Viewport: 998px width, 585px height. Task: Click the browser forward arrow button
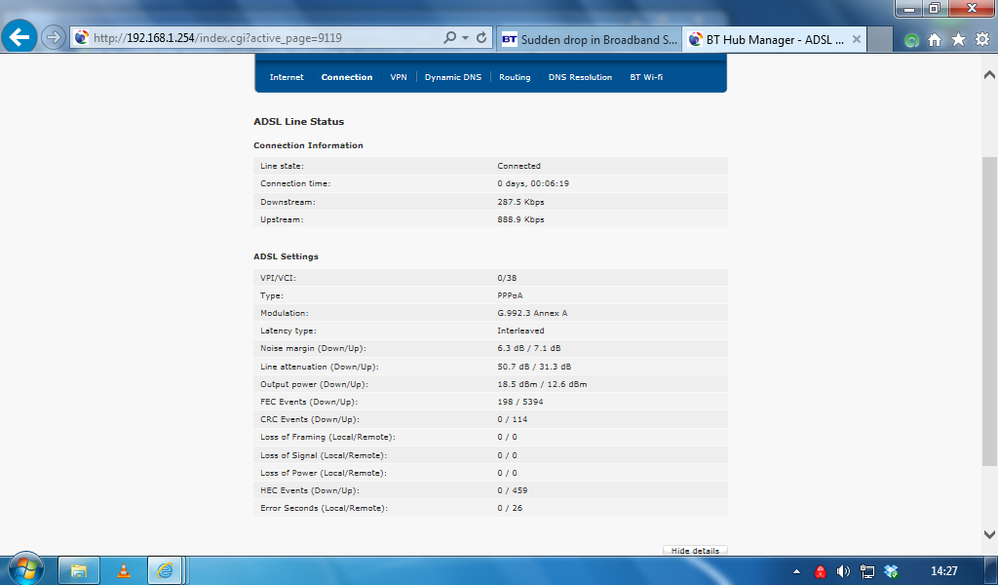pyautogui.click(x=53, y=38)
